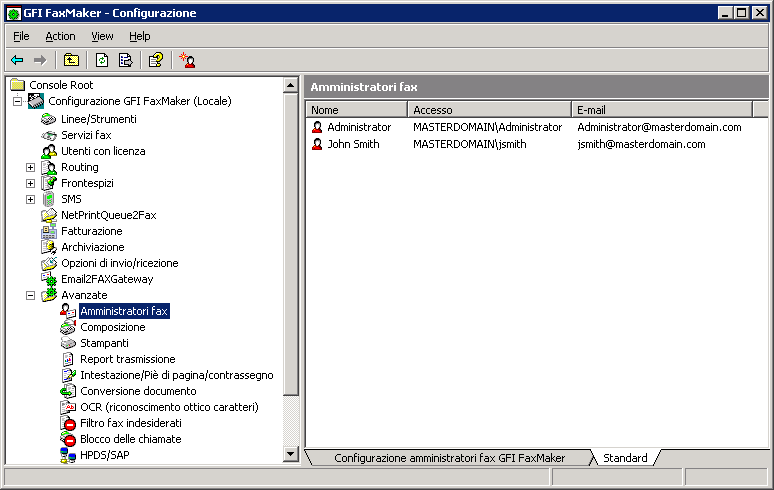Click the Fatturazione node icon

tap(48, 231)
